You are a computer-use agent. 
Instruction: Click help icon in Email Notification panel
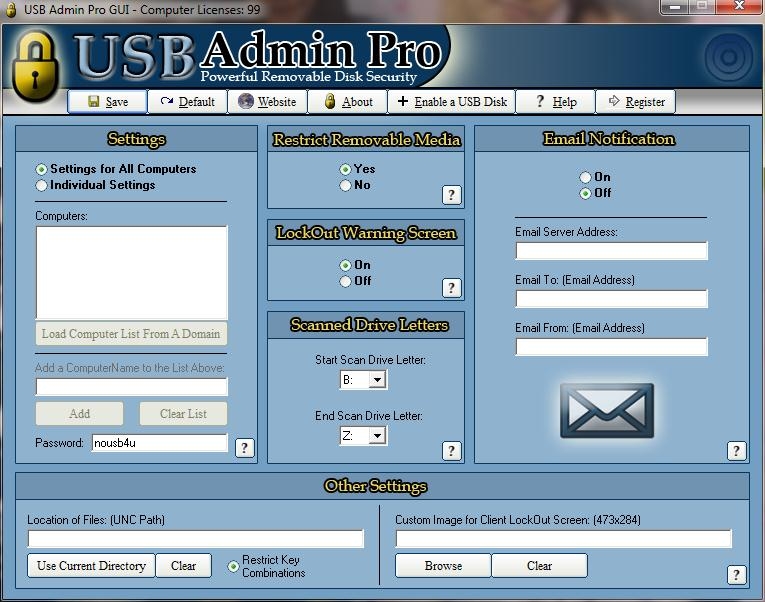coord(736,450)
